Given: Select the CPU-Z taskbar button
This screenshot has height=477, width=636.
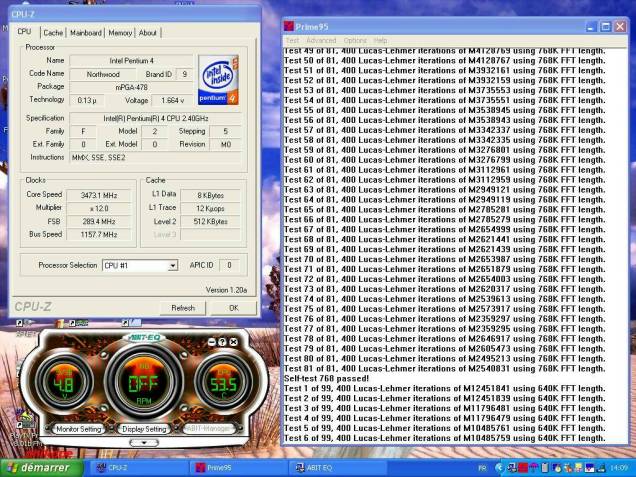Looking at the screenshot, I should pyautogui.click(x=138, y=468).
